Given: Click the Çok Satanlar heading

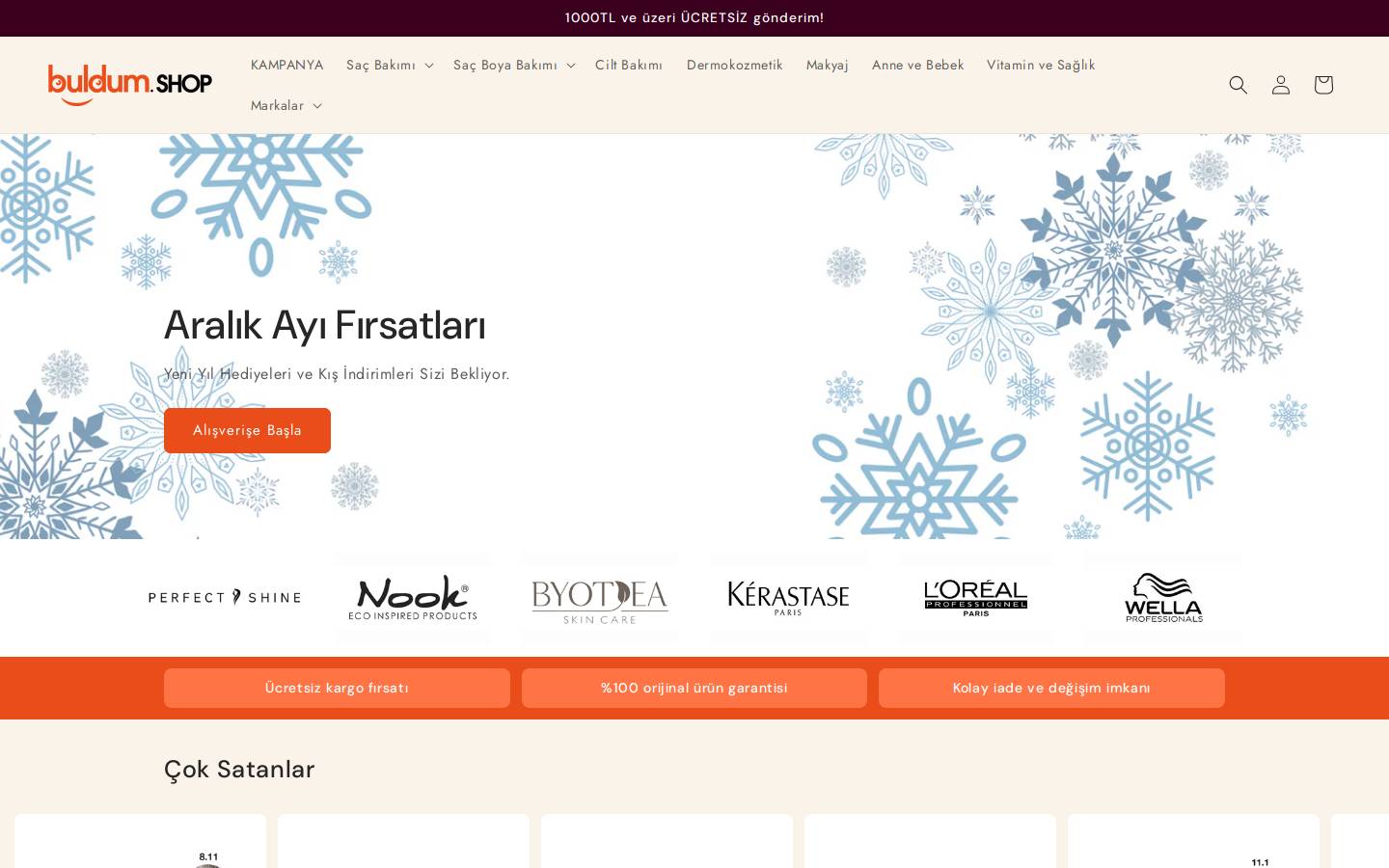Looking at the screenshot, I should point(239,769).
